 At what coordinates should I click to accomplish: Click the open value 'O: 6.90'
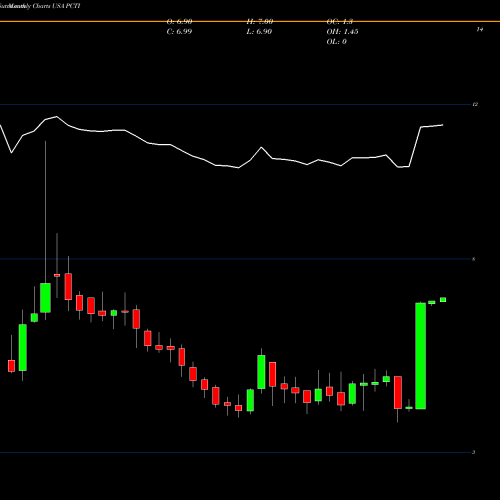click(x=179, y=22)
